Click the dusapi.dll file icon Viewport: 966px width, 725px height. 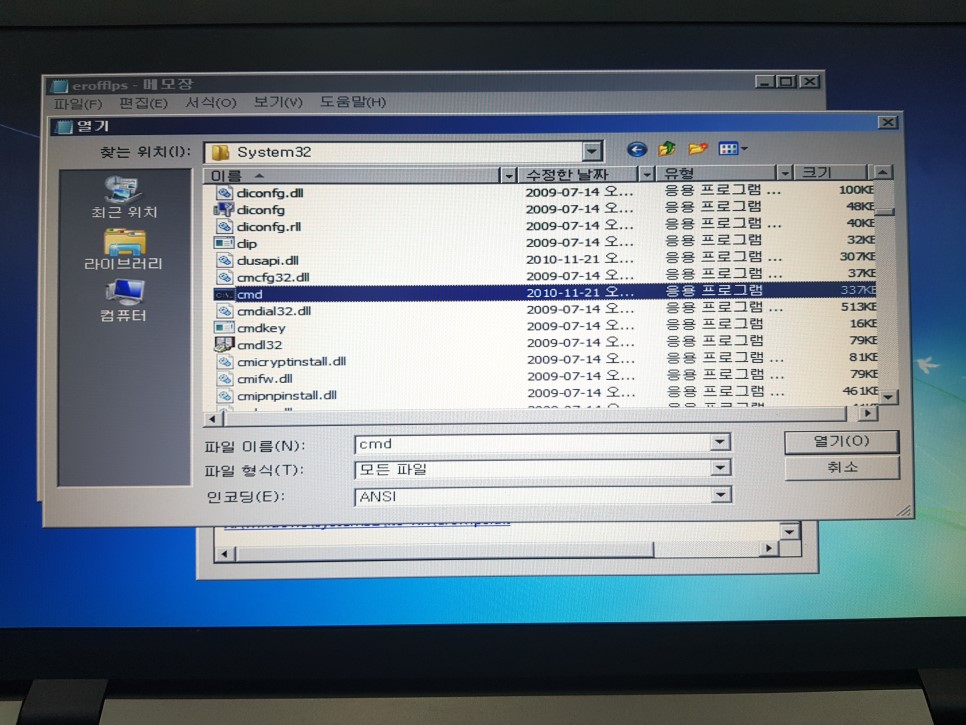(224, 260)
